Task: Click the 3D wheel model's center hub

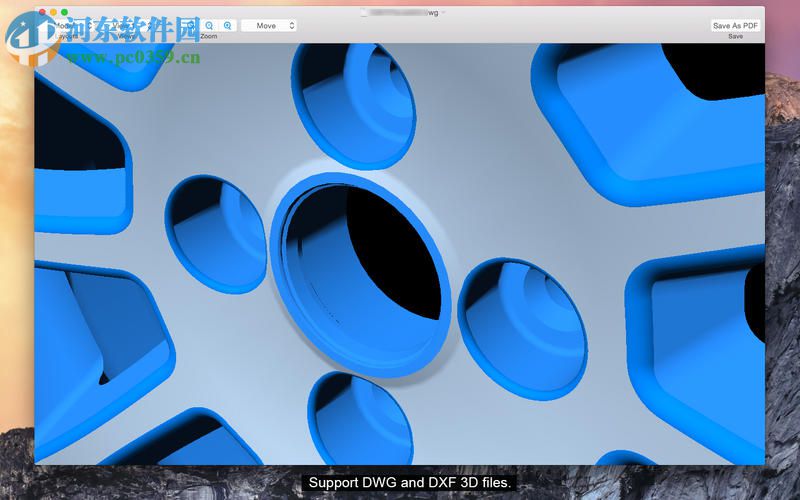Action: [360, 274]
